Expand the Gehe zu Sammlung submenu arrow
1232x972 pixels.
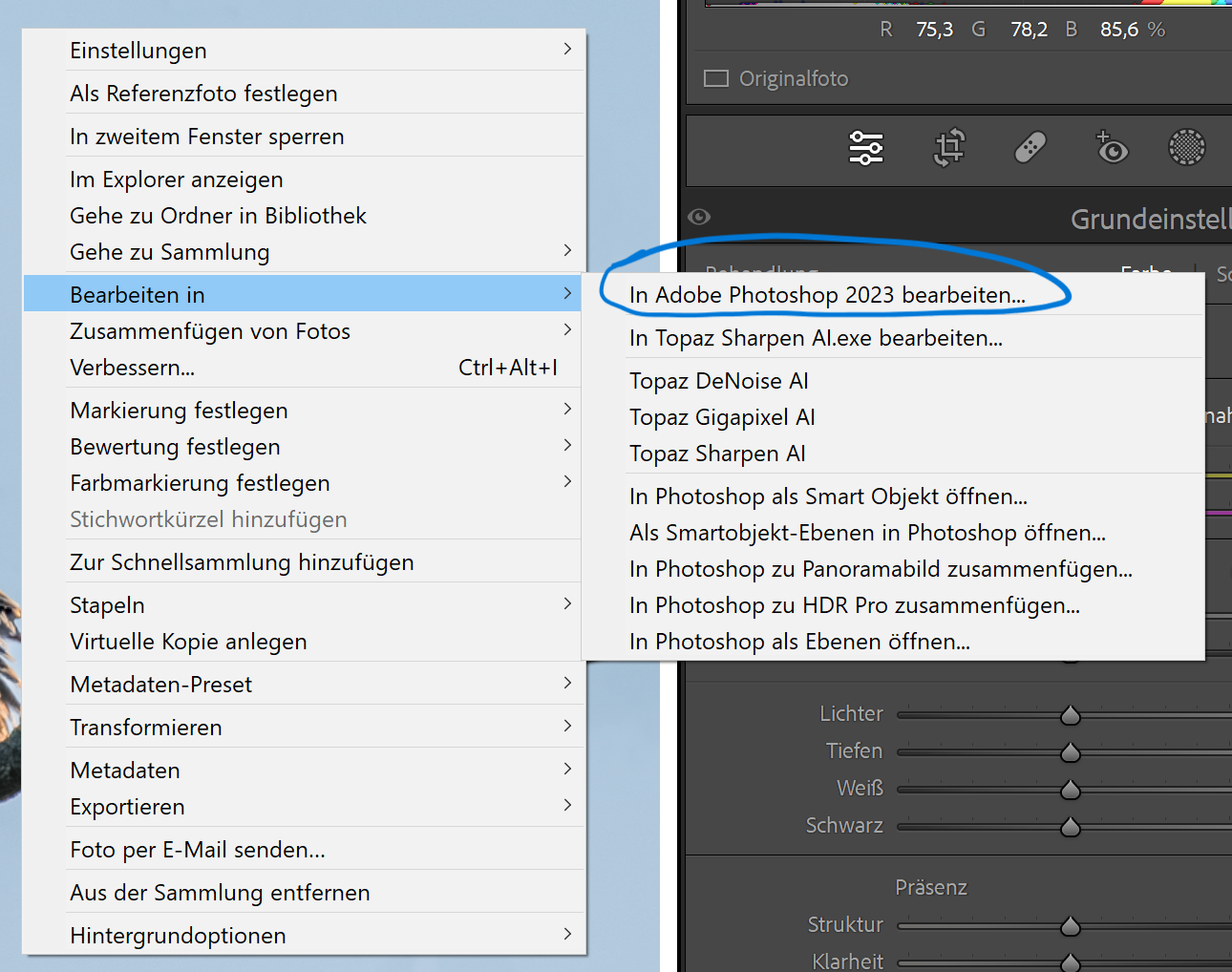pyautogui.click(x=567, y=250)
